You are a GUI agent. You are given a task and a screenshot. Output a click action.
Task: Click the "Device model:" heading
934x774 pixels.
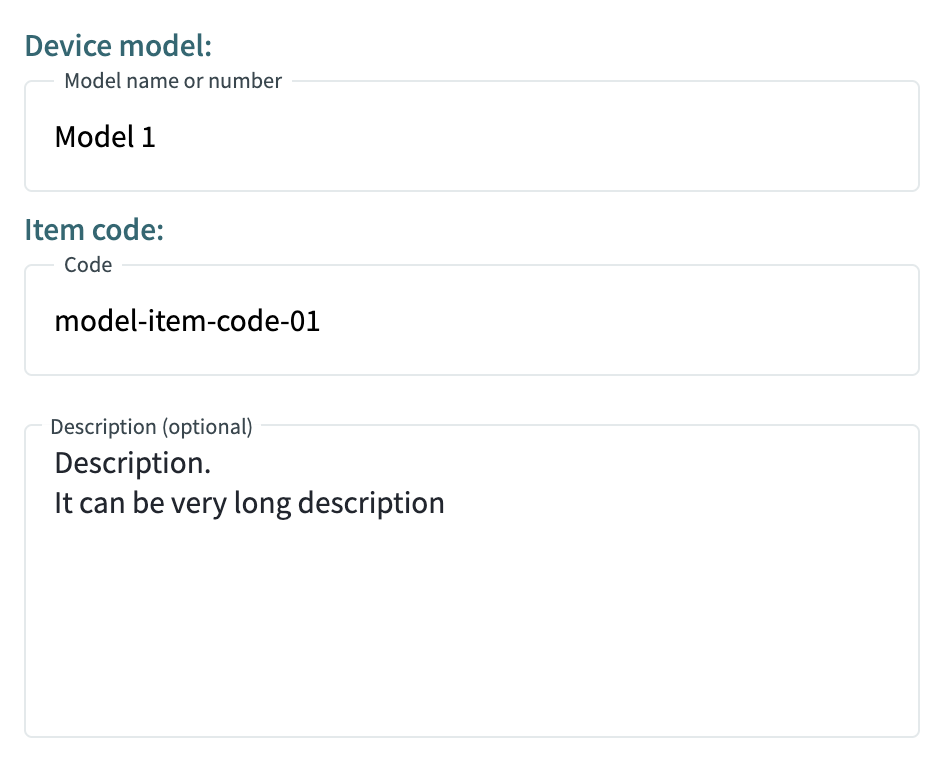coord(118,46)
